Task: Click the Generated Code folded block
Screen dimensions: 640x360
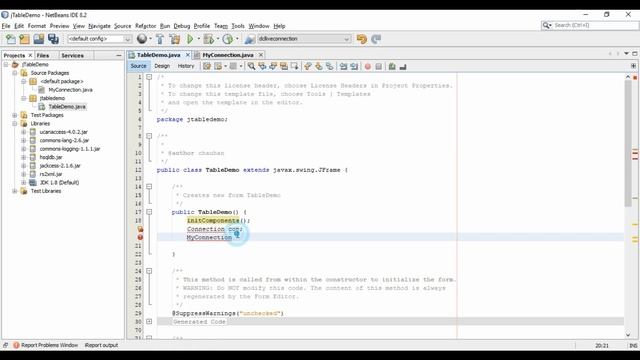Action: click(x=199, y=322)
